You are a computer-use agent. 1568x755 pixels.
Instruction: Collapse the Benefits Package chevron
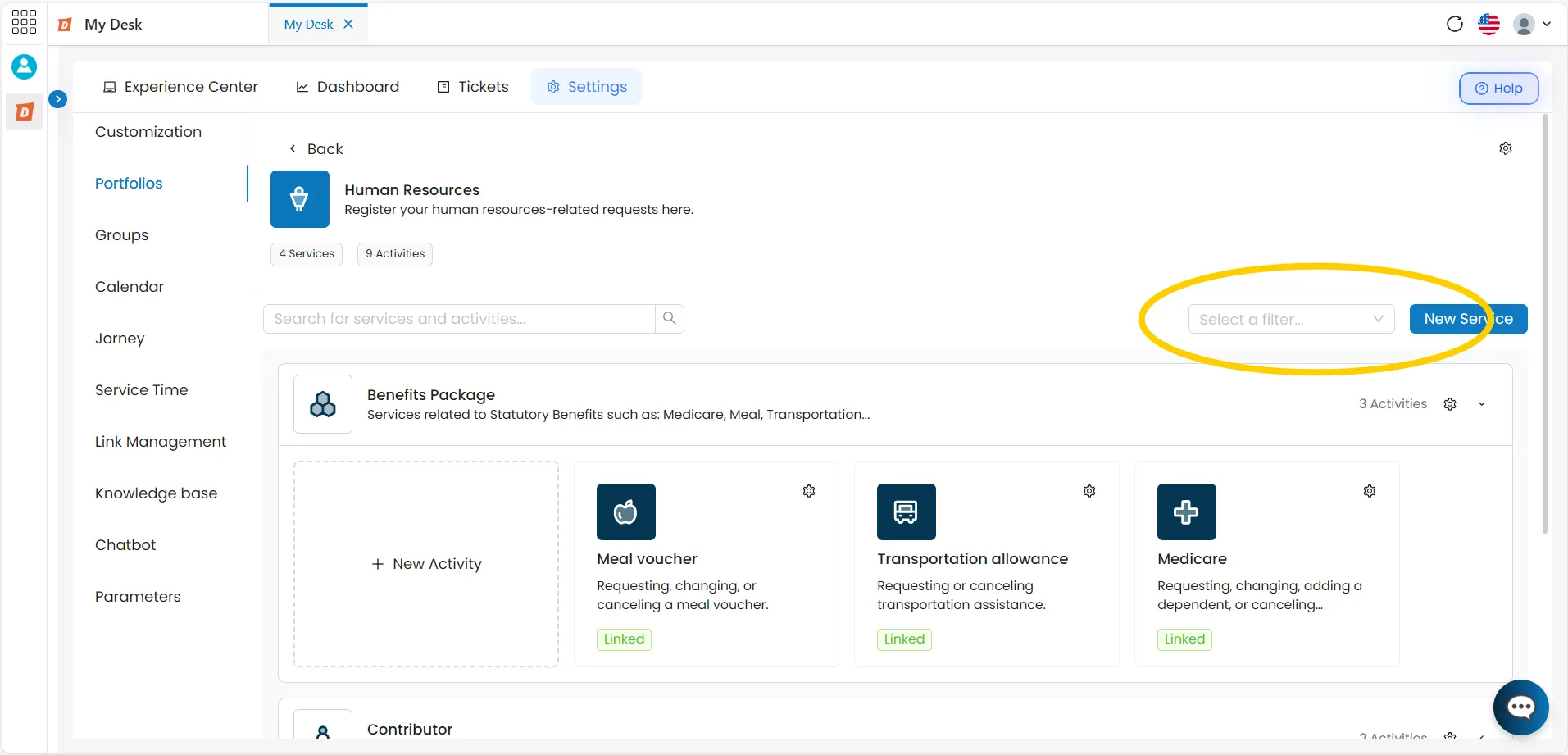(x=1482, y=404)
